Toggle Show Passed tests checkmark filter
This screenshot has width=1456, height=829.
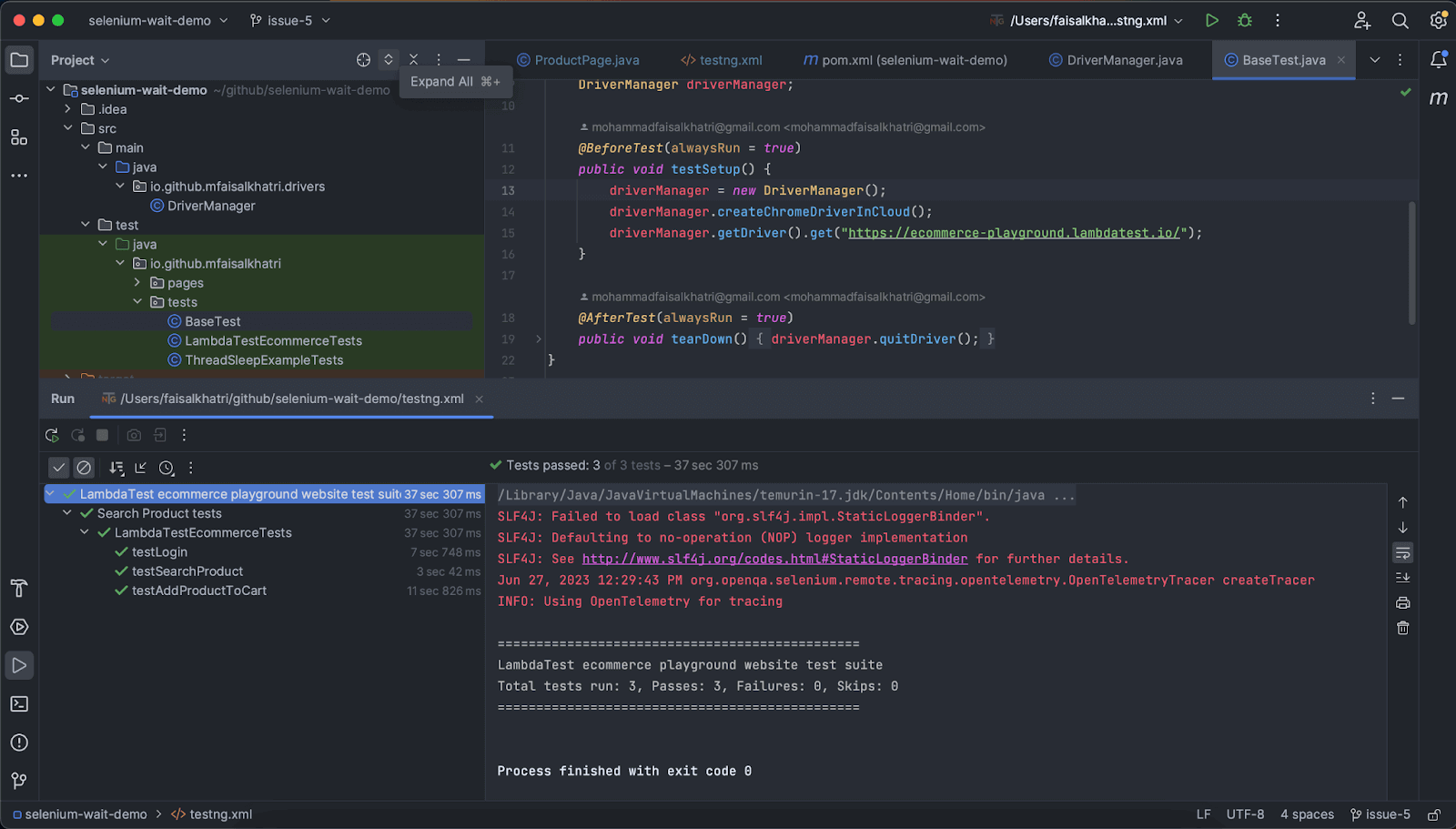pos(58,467)
